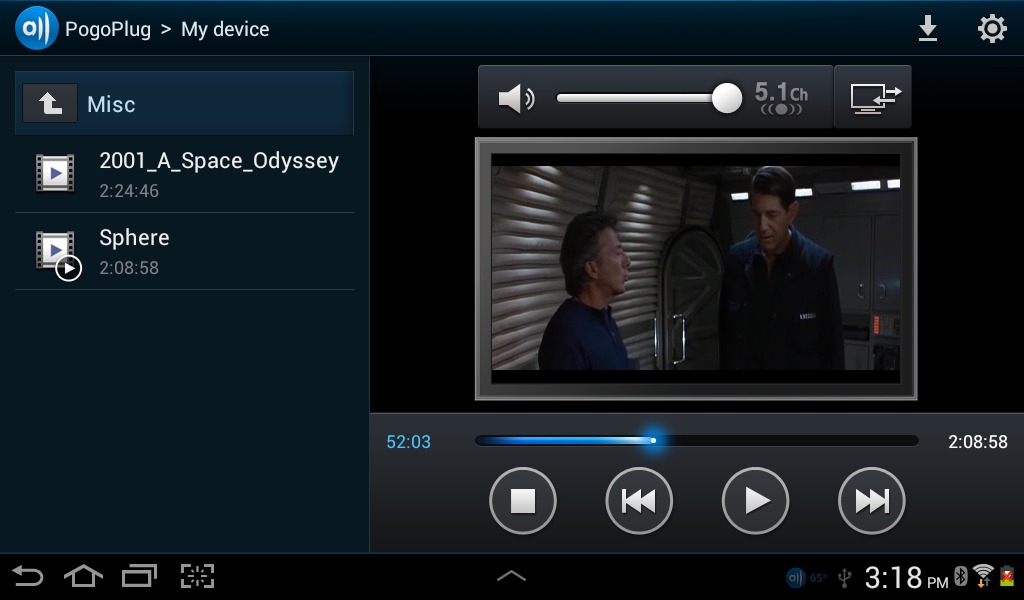Switch playback device with screen-swap icon
This screenshot has height=600, width=1024.
tap(873, 97)
